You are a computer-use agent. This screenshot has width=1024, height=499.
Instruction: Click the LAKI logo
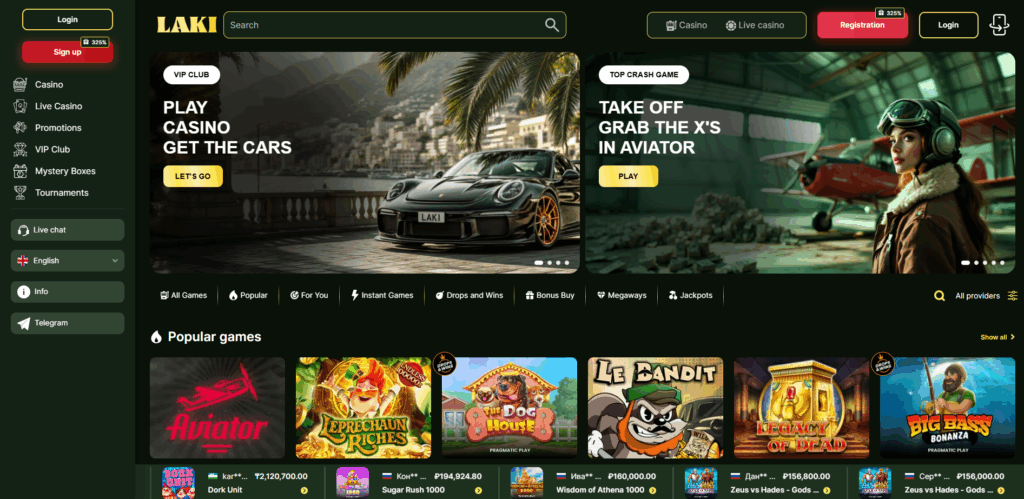pos(186,25)
